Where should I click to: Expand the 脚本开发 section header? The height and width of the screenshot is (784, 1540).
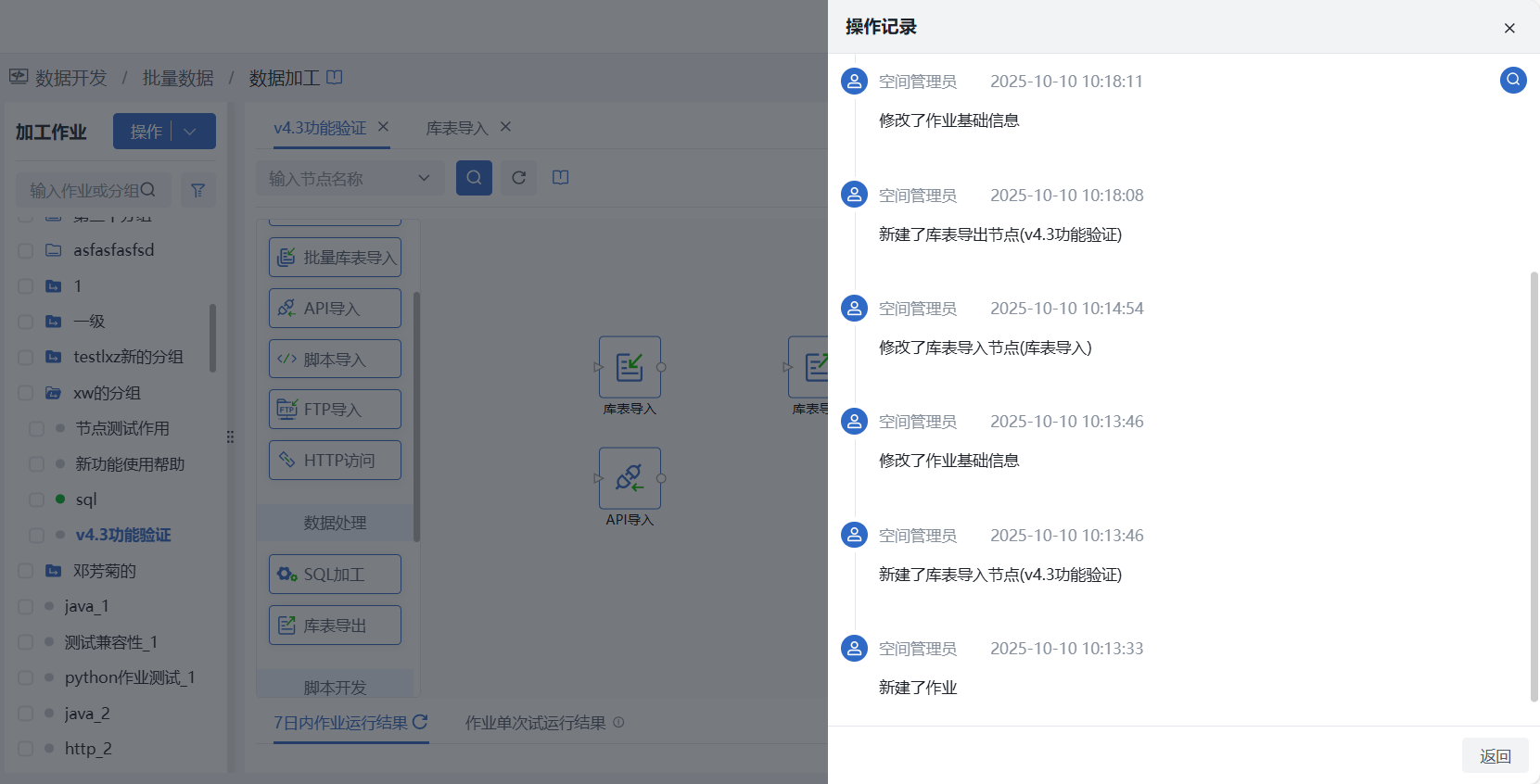(x=335, y=685)
